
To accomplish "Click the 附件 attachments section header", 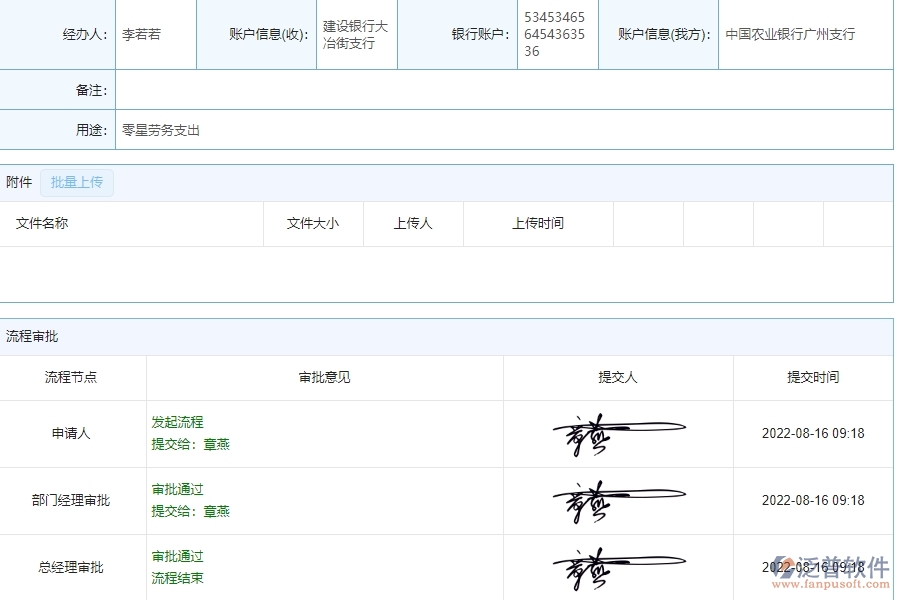I will coord(18,182).
